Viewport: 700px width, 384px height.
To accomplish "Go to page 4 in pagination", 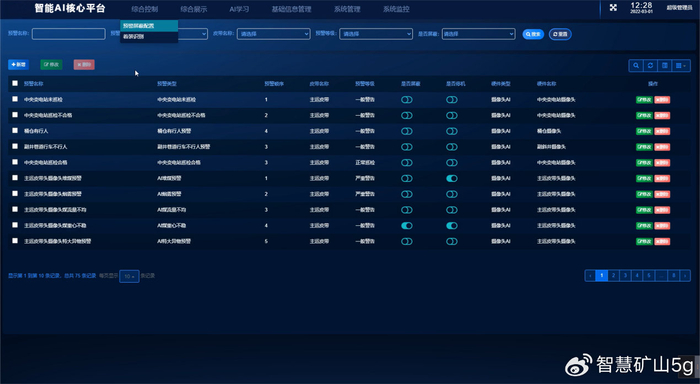I will pos(637,275).
